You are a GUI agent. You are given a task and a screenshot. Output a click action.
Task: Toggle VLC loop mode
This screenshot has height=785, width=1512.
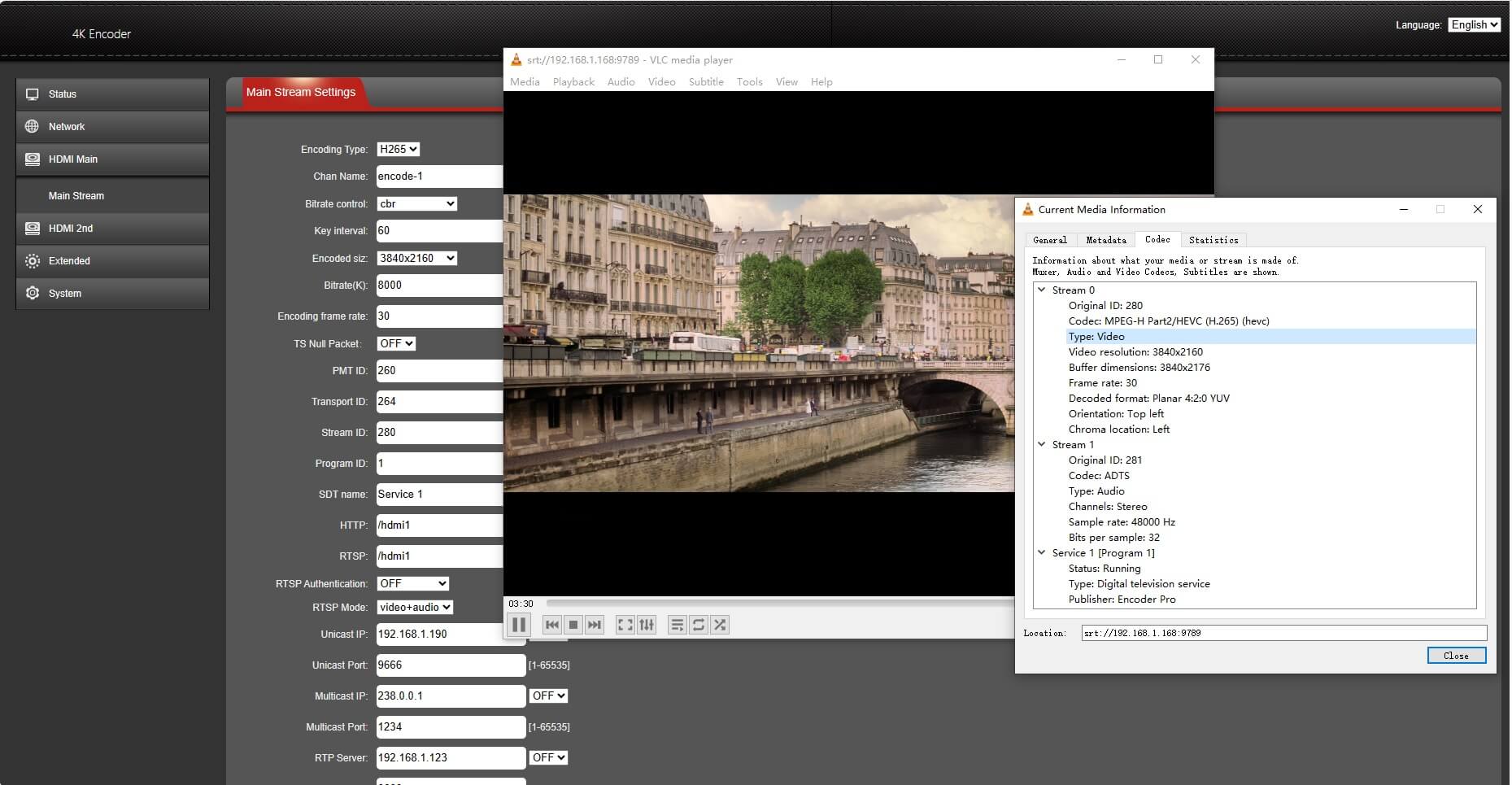point(699,625)
